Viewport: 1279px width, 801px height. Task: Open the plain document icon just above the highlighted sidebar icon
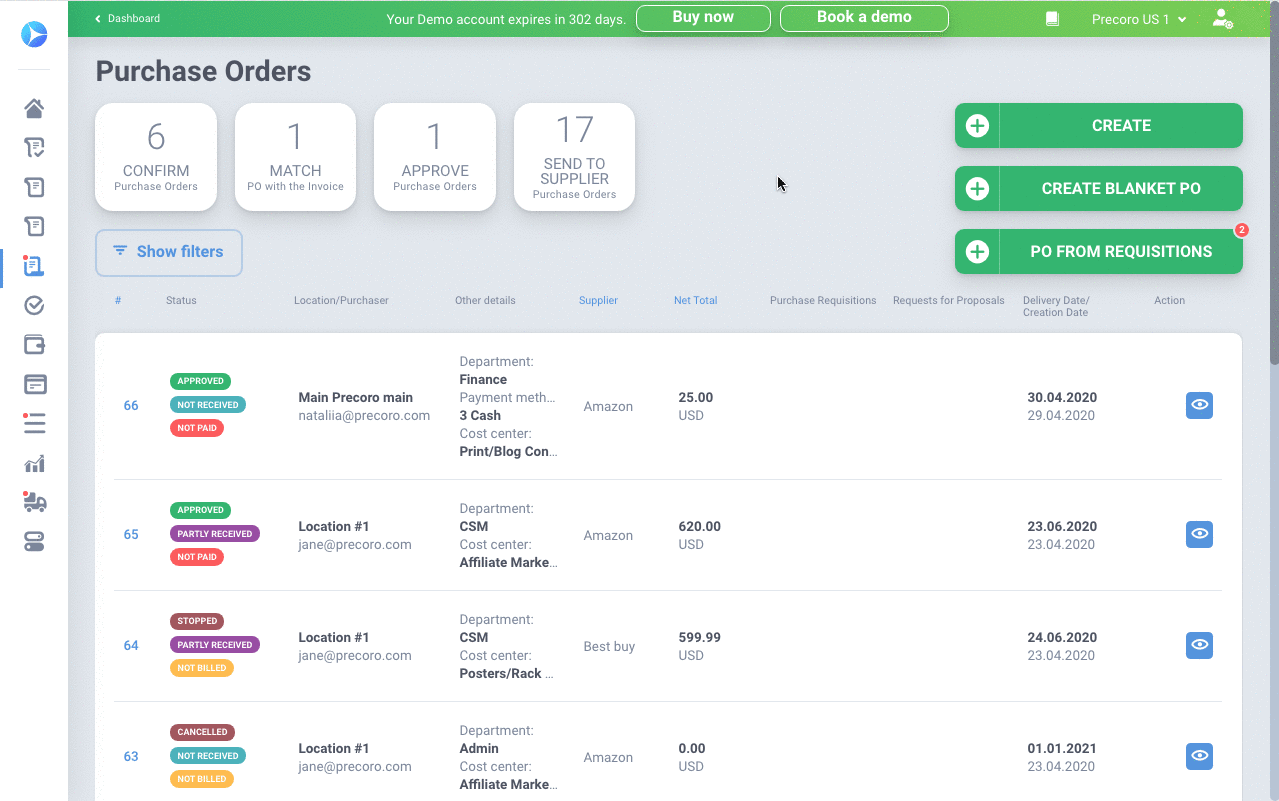(34, 227)
